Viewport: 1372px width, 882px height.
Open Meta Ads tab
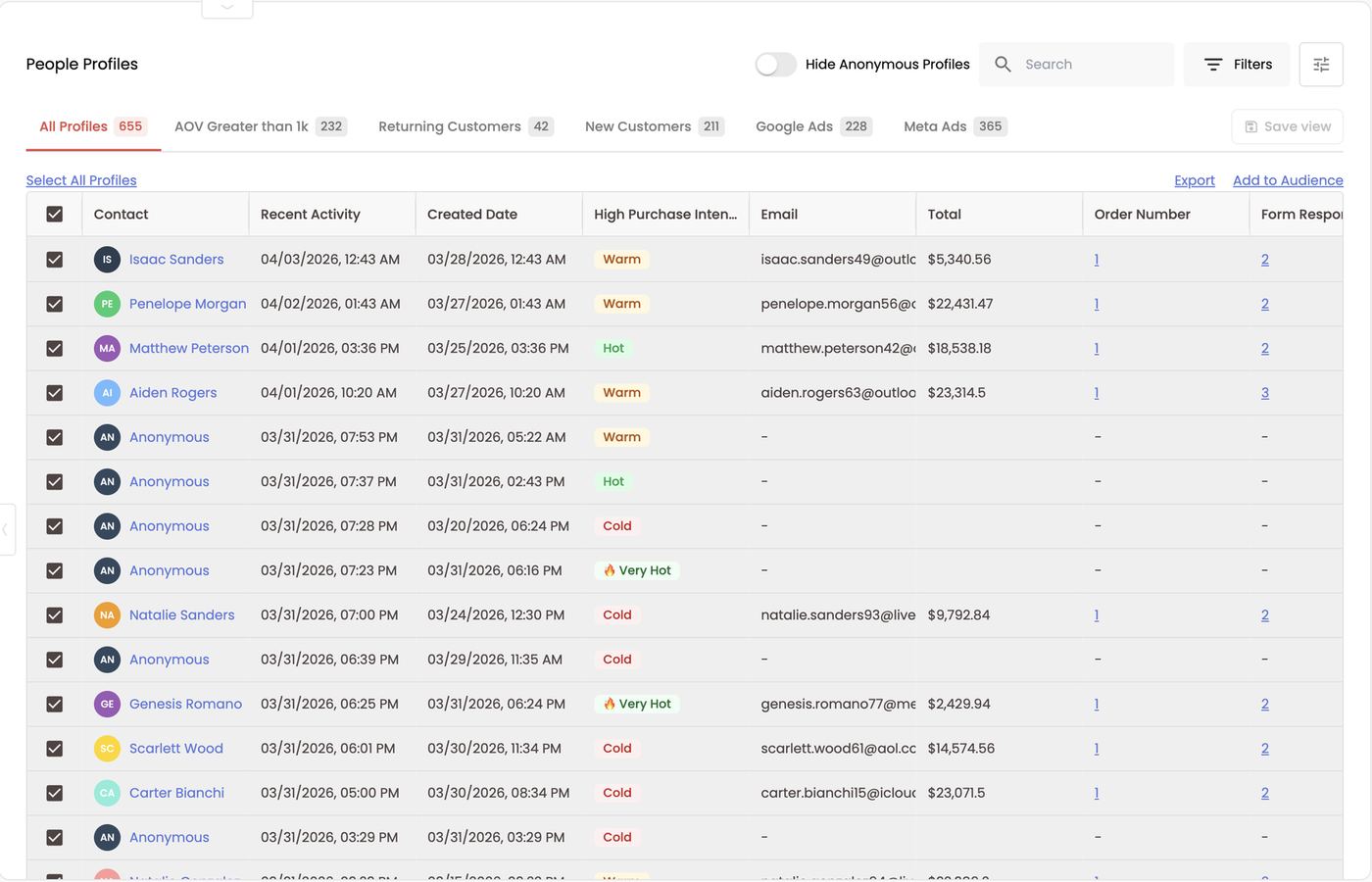click(955, 126)
